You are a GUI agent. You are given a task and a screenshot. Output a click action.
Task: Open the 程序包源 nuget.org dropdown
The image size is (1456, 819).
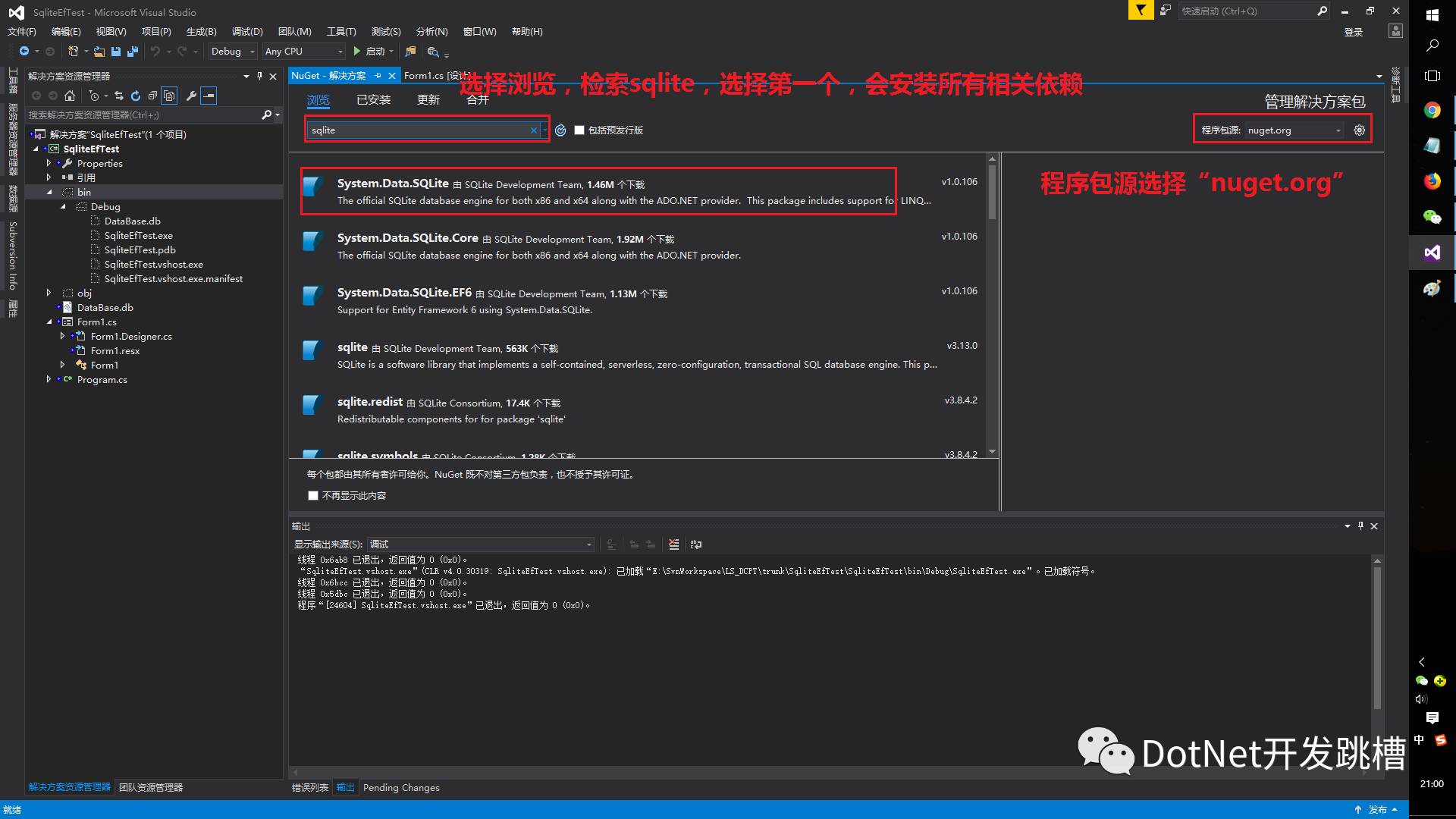point(1294,130)
